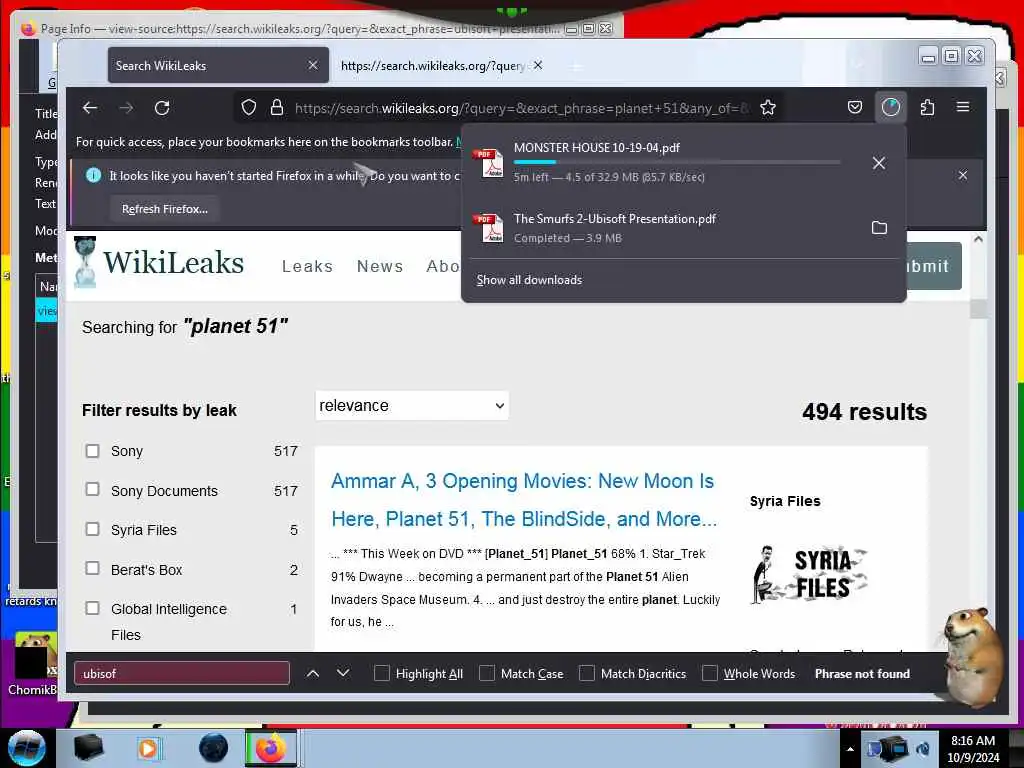The height and width of the screenshot is (768, 1024).
Task: Open the relevance sort dropdown
Action: click(411, 406)
